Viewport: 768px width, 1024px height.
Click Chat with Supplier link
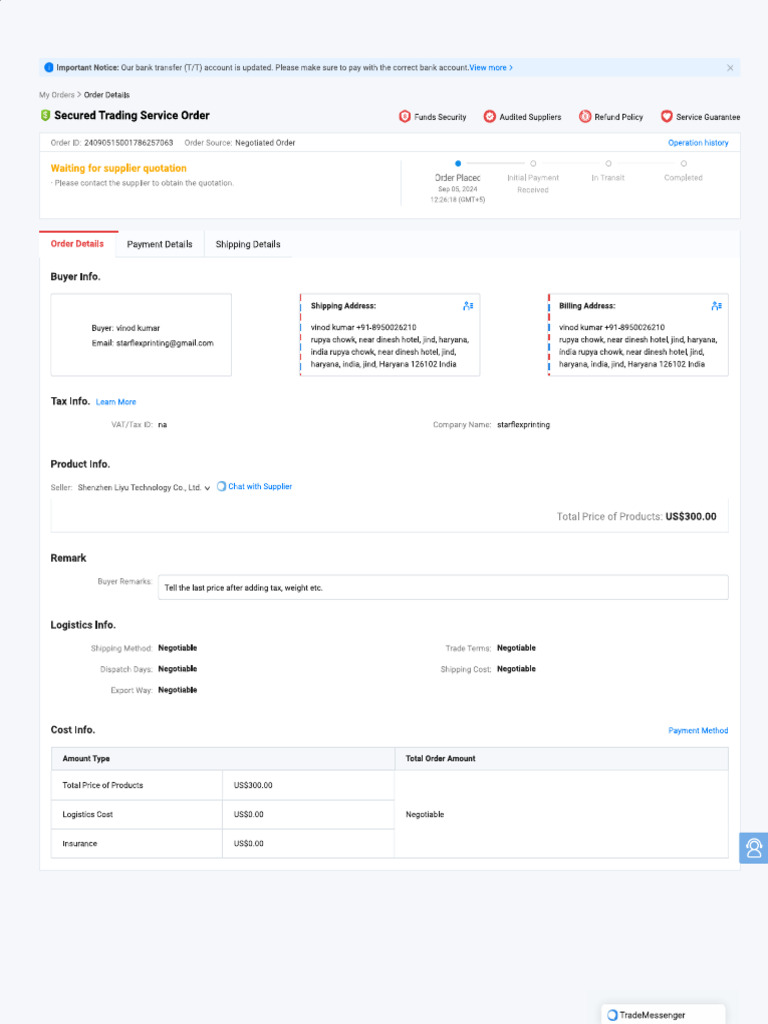255,487
